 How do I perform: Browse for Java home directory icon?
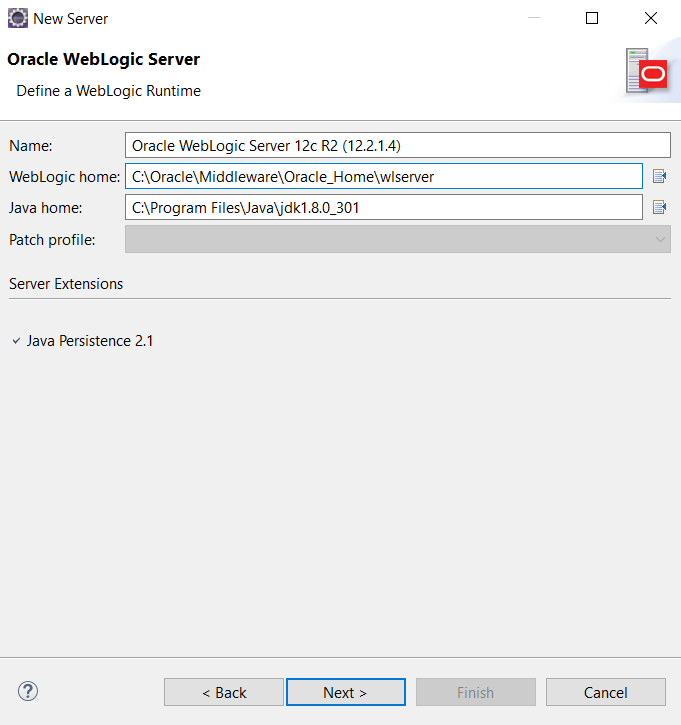pyautogui.click(x=659, y=207)
